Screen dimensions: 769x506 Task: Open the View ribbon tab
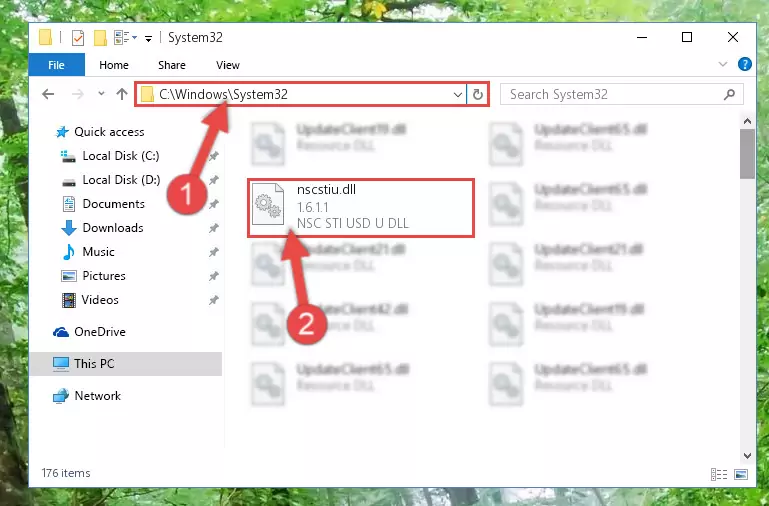[x=228, y=65]
